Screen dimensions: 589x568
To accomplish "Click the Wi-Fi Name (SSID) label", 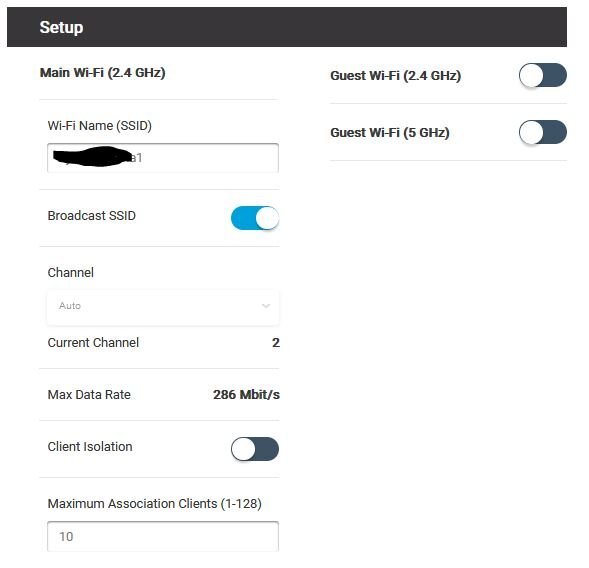I will [x=100, y=125].
